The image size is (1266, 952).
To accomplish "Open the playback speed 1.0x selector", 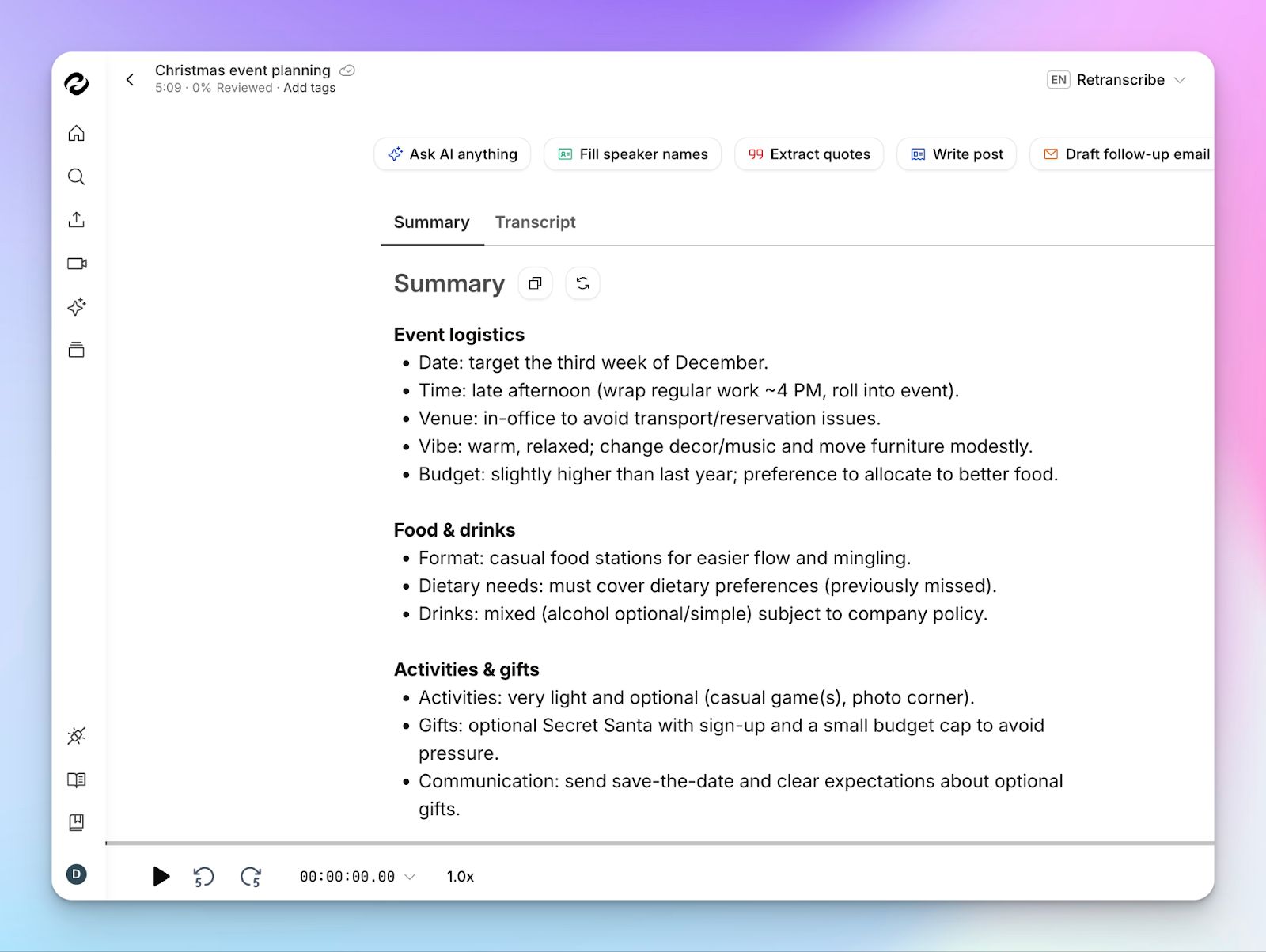I will click(459, 876).
